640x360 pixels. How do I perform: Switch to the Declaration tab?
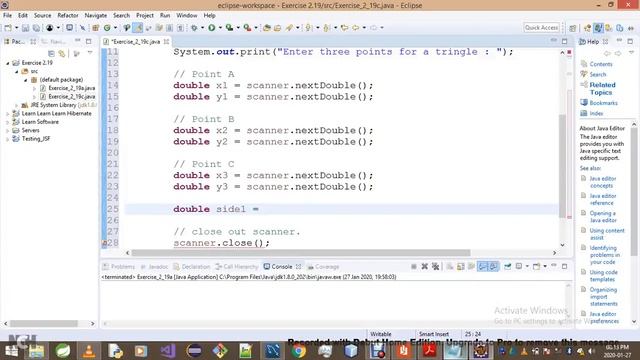pyautogui.click(x=192, y=267)
